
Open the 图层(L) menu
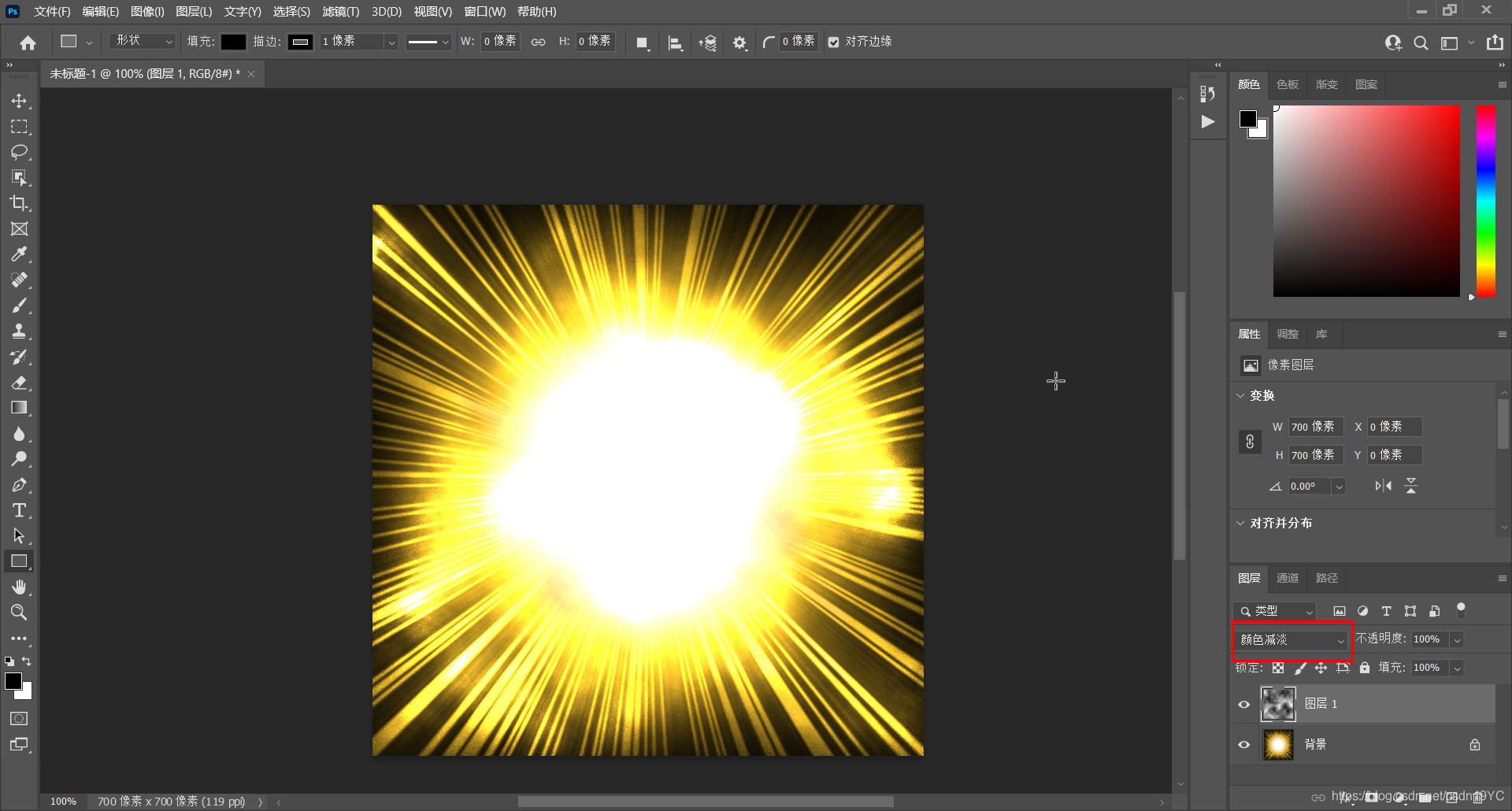click(194, 12)
